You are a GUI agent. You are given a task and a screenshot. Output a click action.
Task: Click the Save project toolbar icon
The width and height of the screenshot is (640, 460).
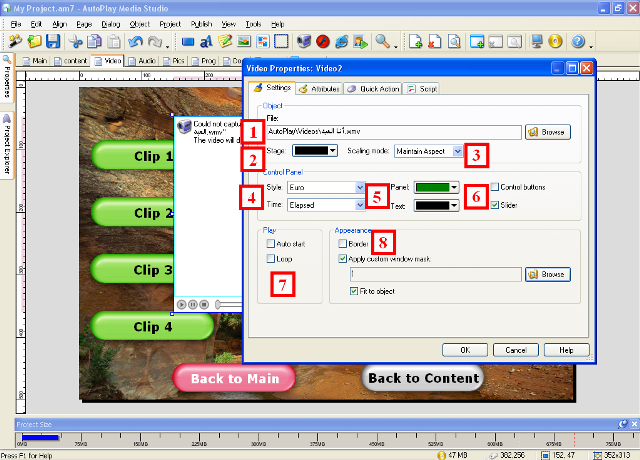pyautogui.click(x=53, y=42)
